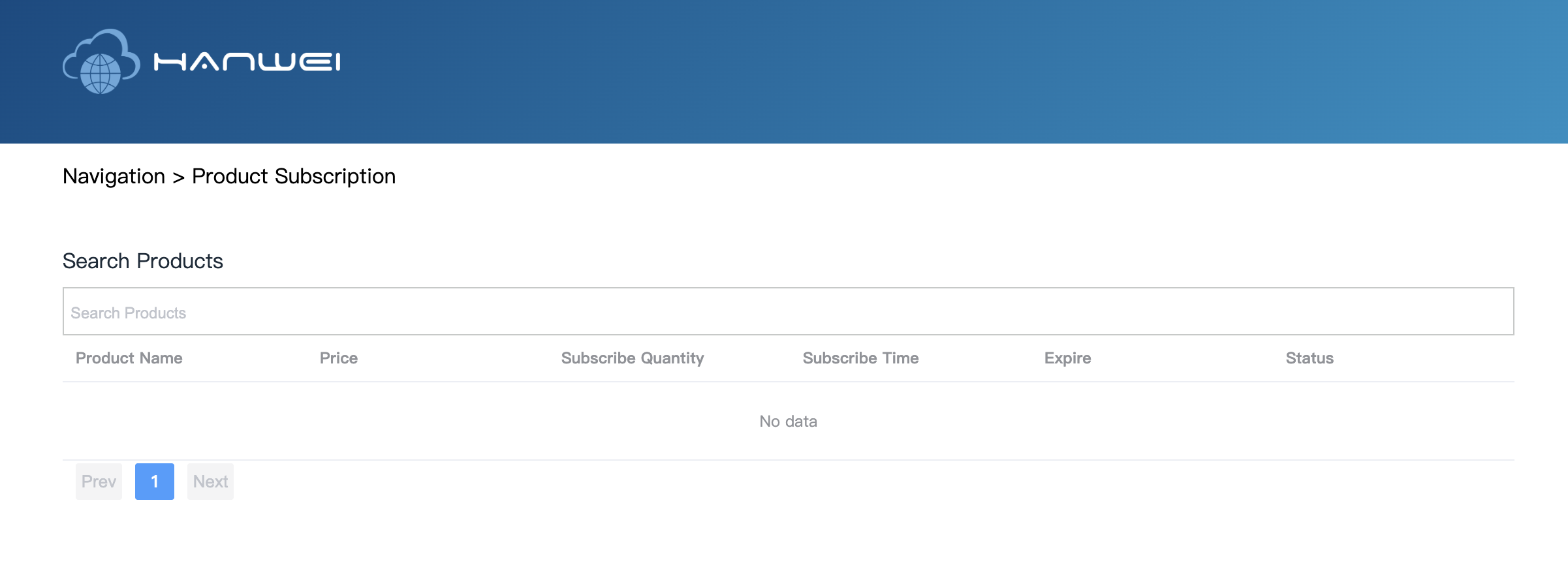Click the No data placeholder text

click(x=788, y=422)
